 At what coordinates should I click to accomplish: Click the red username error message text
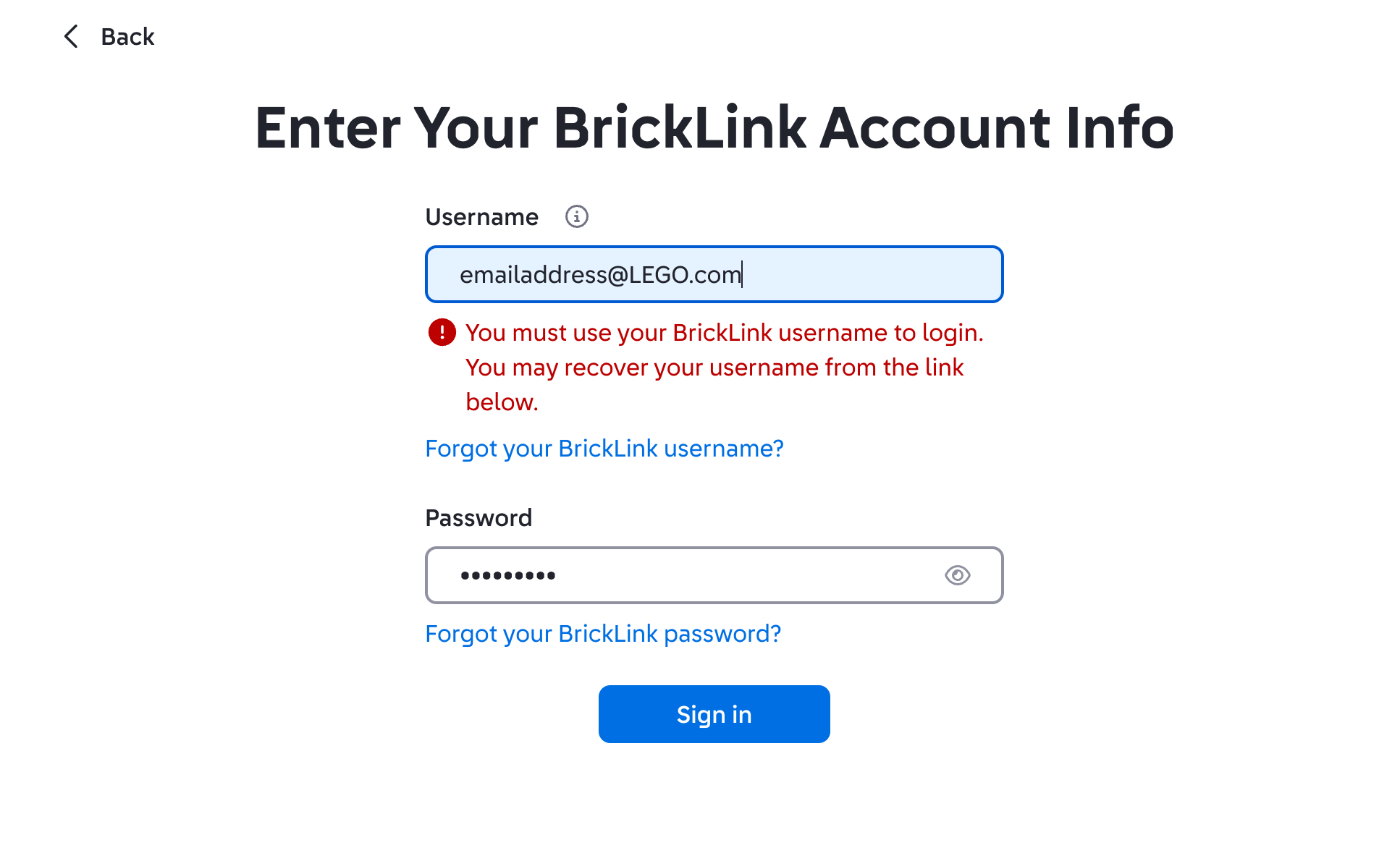(724, 333)
